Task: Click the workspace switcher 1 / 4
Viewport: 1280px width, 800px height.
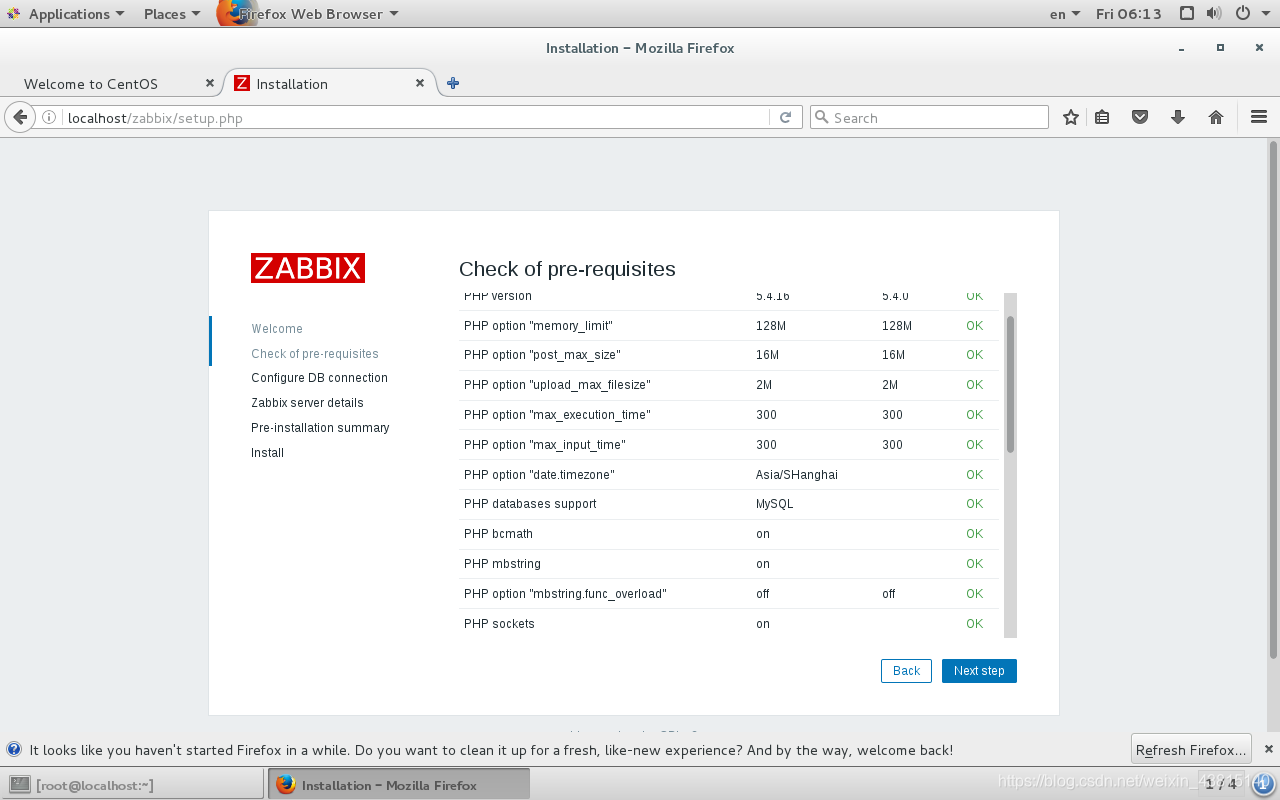Action: tap(1221, 784)
